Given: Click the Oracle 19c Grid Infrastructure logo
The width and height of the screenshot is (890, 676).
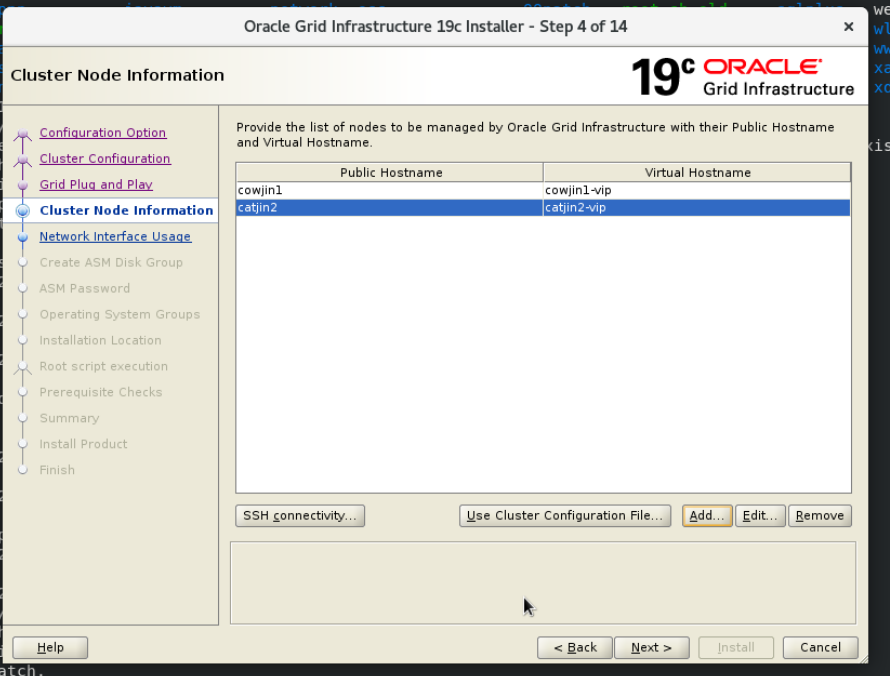Looking at the screenshot, I should pos(742,77).
